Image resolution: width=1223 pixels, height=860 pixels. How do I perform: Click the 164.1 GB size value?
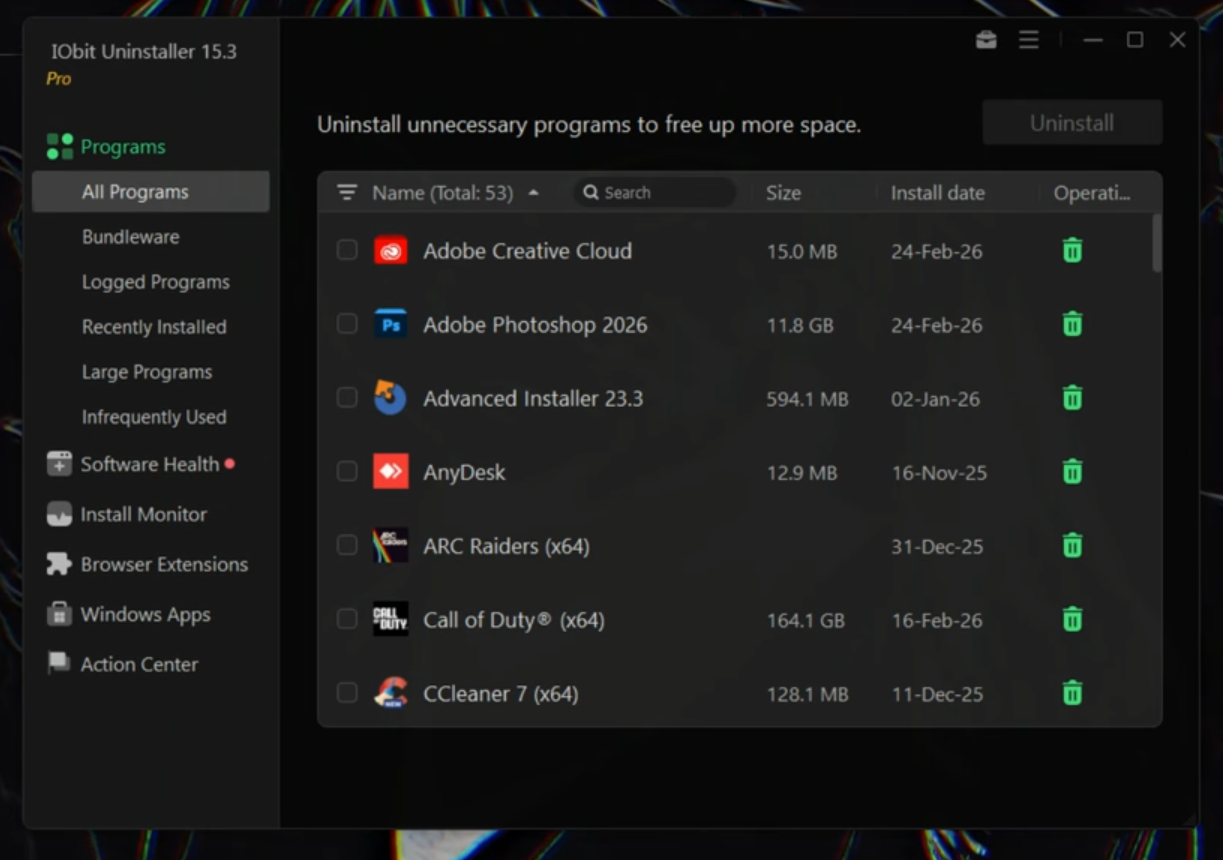point(805,620)
